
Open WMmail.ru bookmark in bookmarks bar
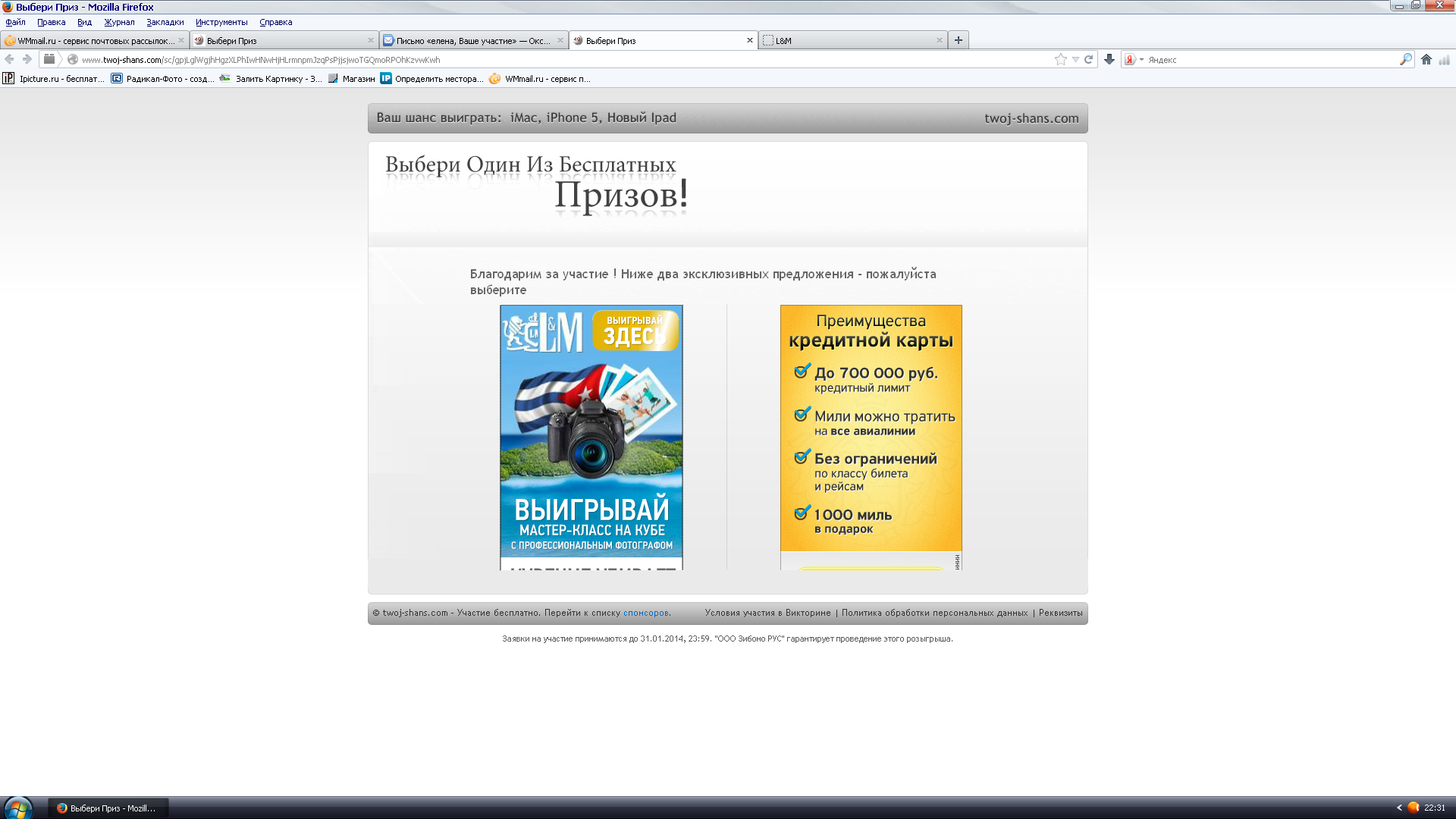(540, 78)
